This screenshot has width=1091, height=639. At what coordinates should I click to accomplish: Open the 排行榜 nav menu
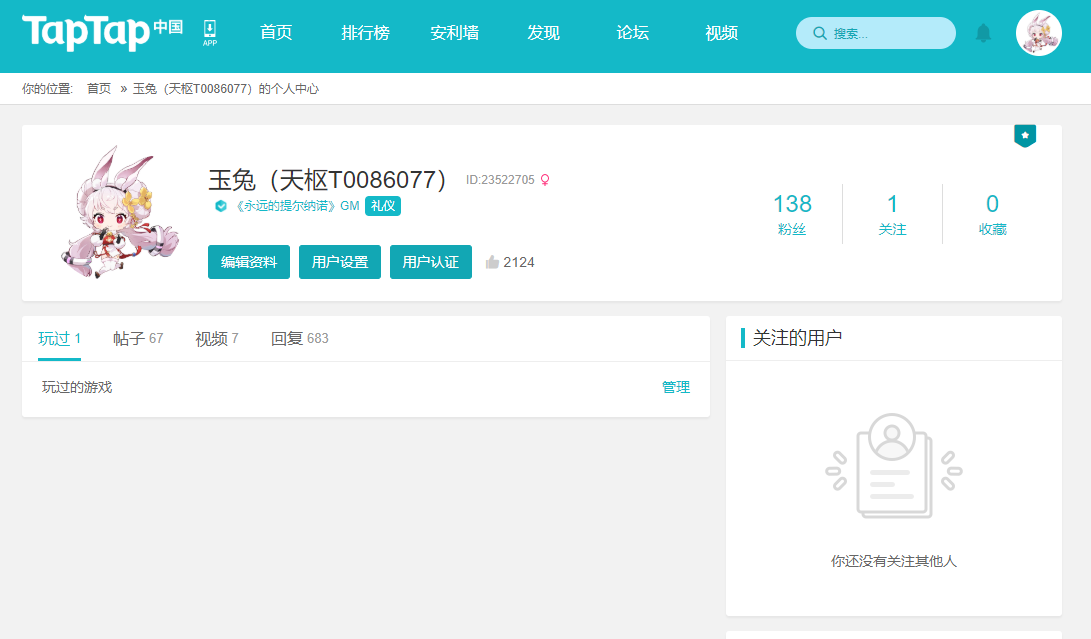point(365,33)
